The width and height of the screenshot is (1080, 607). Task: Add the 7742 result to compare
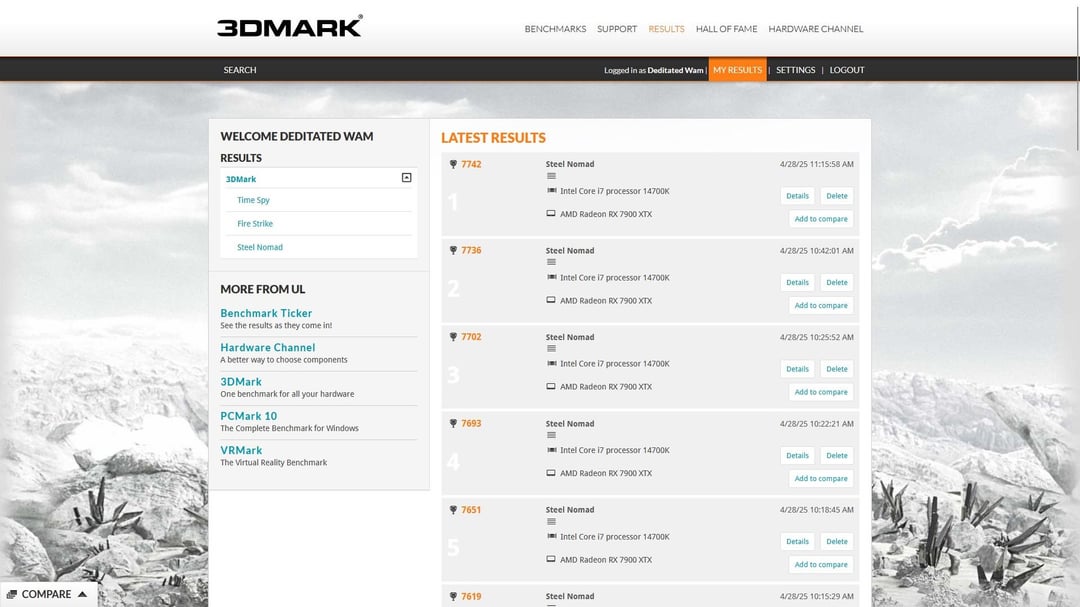tap(821, 218)
